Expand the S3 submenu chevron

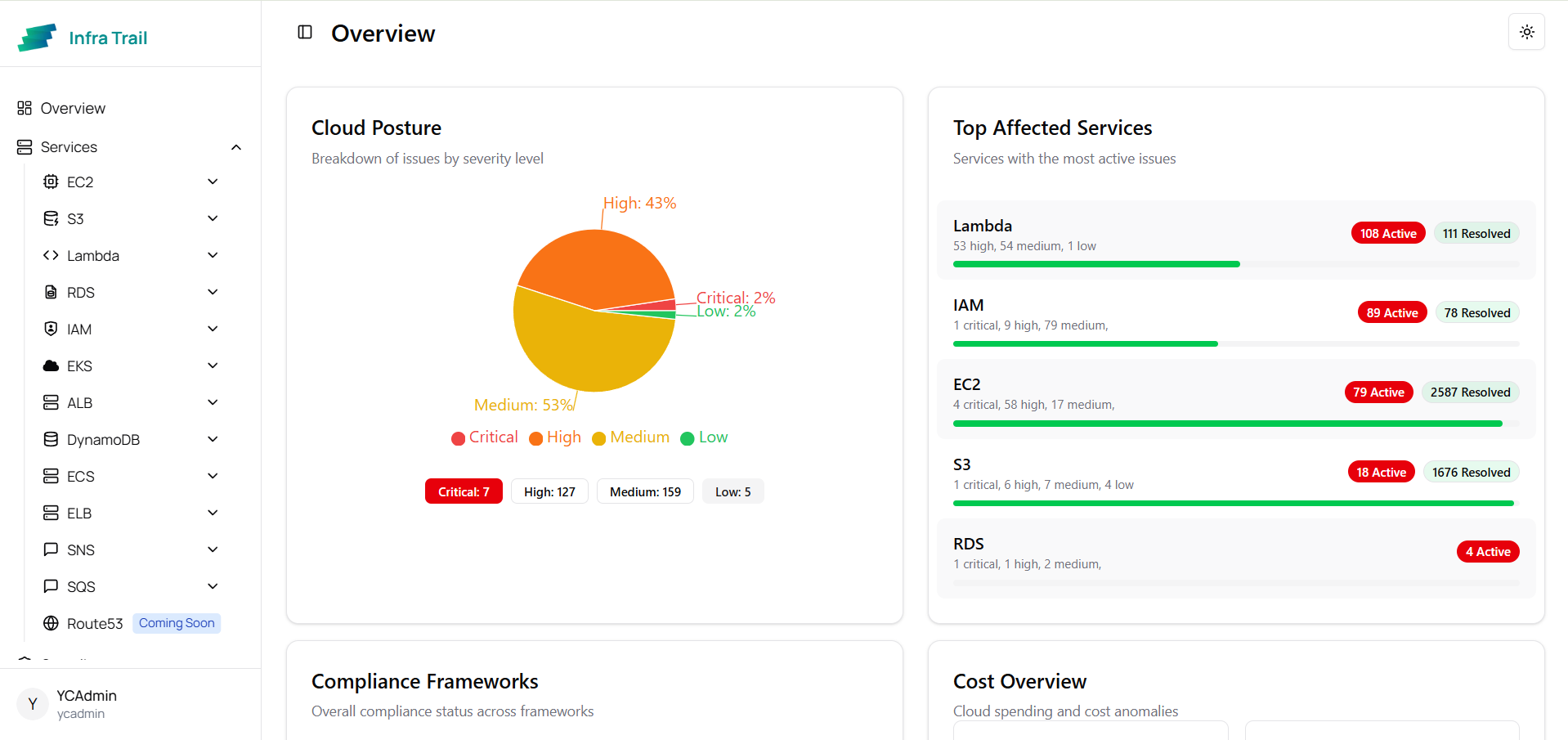pyautogui.click(x=213, y=218)
